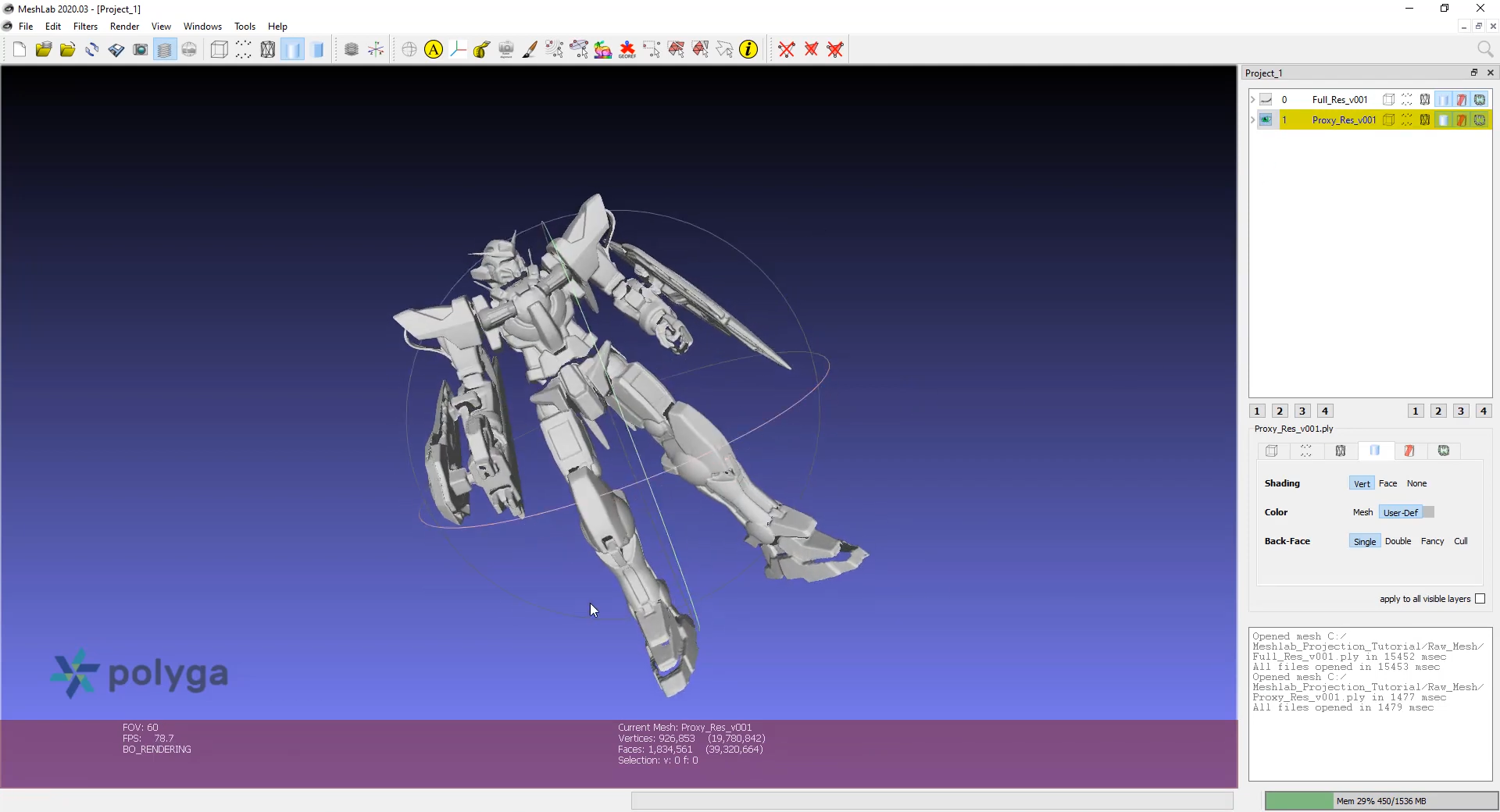1500x812 pixels.
Task: Set Shading to None
Action: click(x=1416, y=483)
